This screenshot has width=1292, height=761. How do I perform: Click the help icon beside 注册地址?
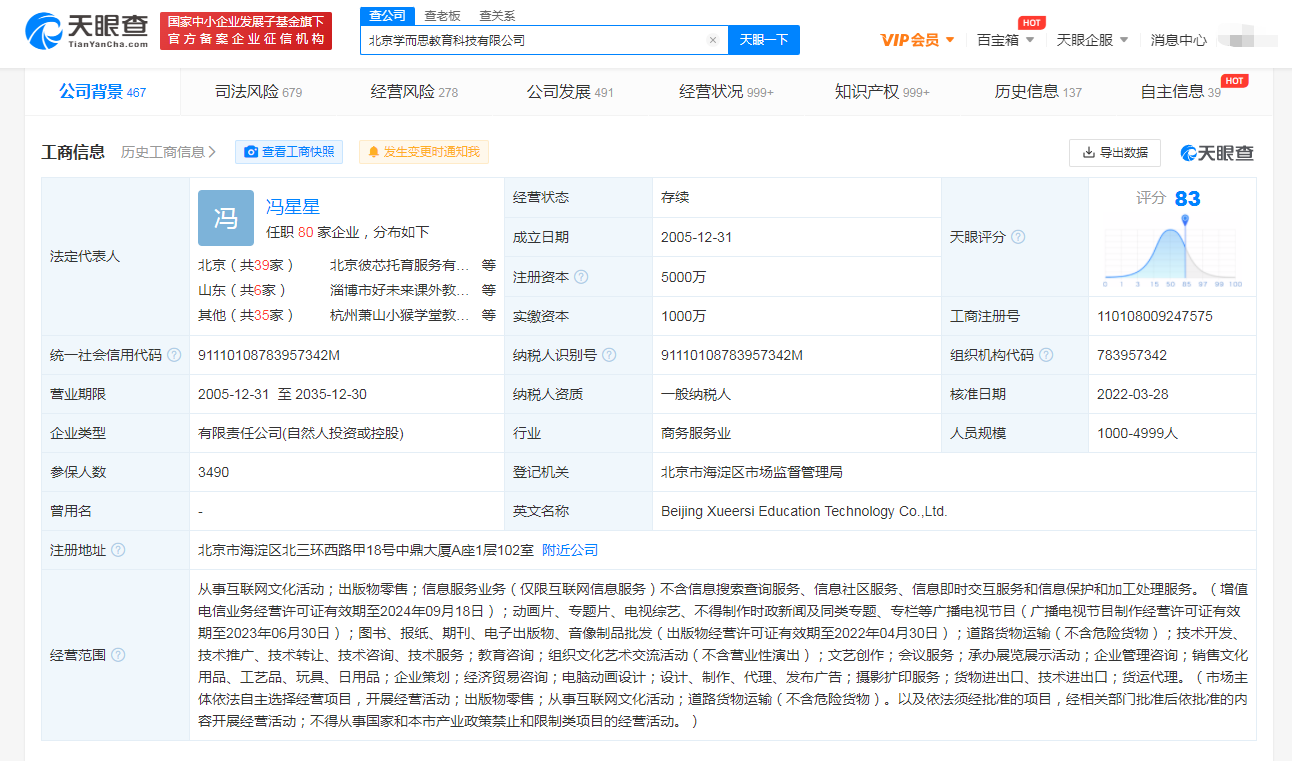(x=118, y=550)
